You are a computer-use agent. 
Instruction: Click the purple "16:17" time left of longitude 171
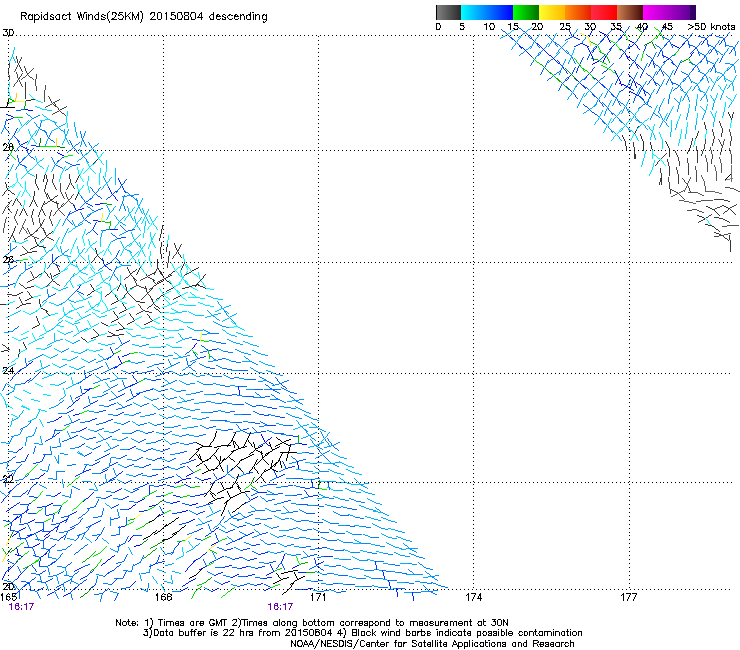[280, 607]
